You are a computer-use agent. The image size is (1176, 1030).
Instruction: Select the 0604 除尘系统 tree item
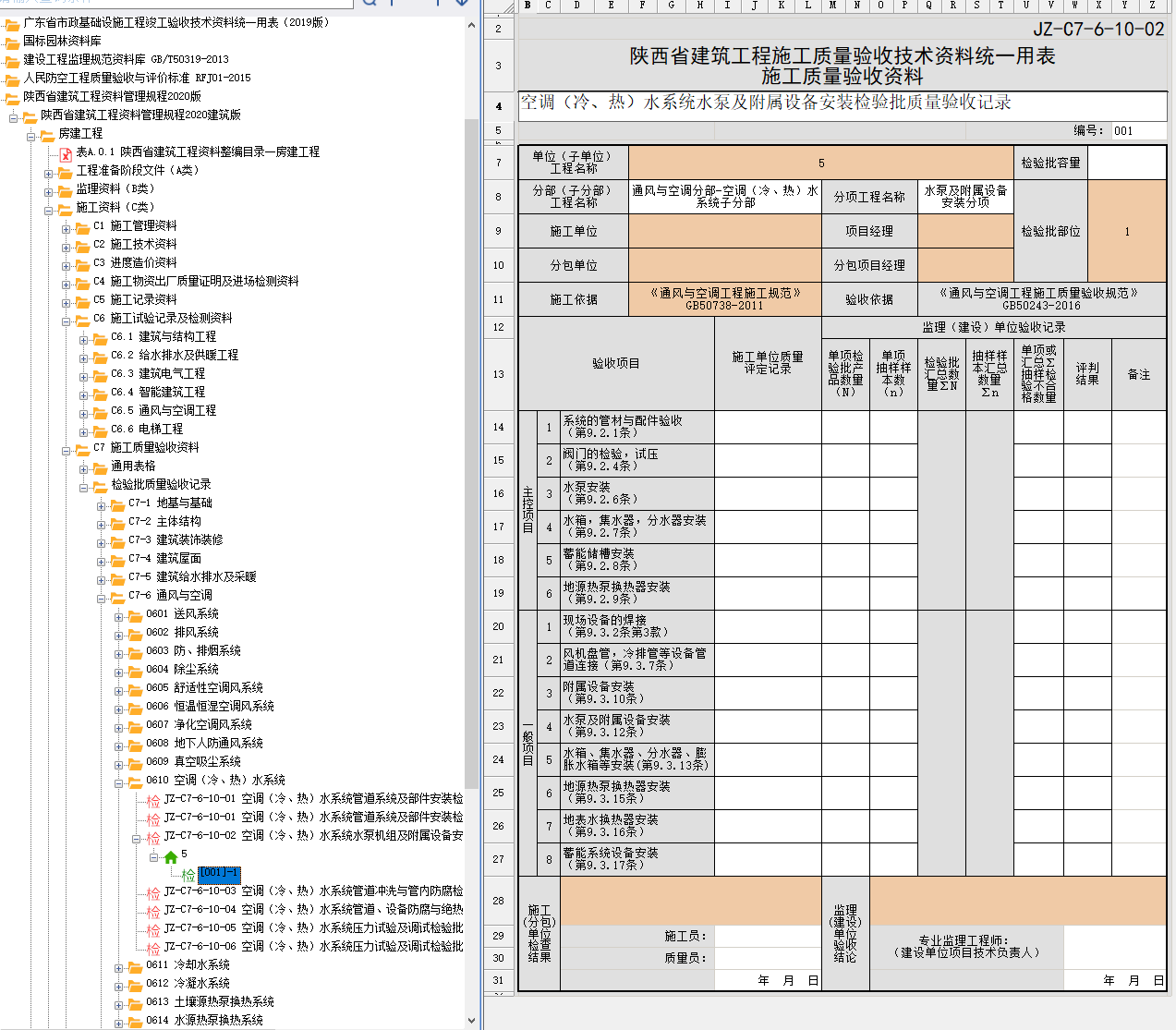click(182, 669)
